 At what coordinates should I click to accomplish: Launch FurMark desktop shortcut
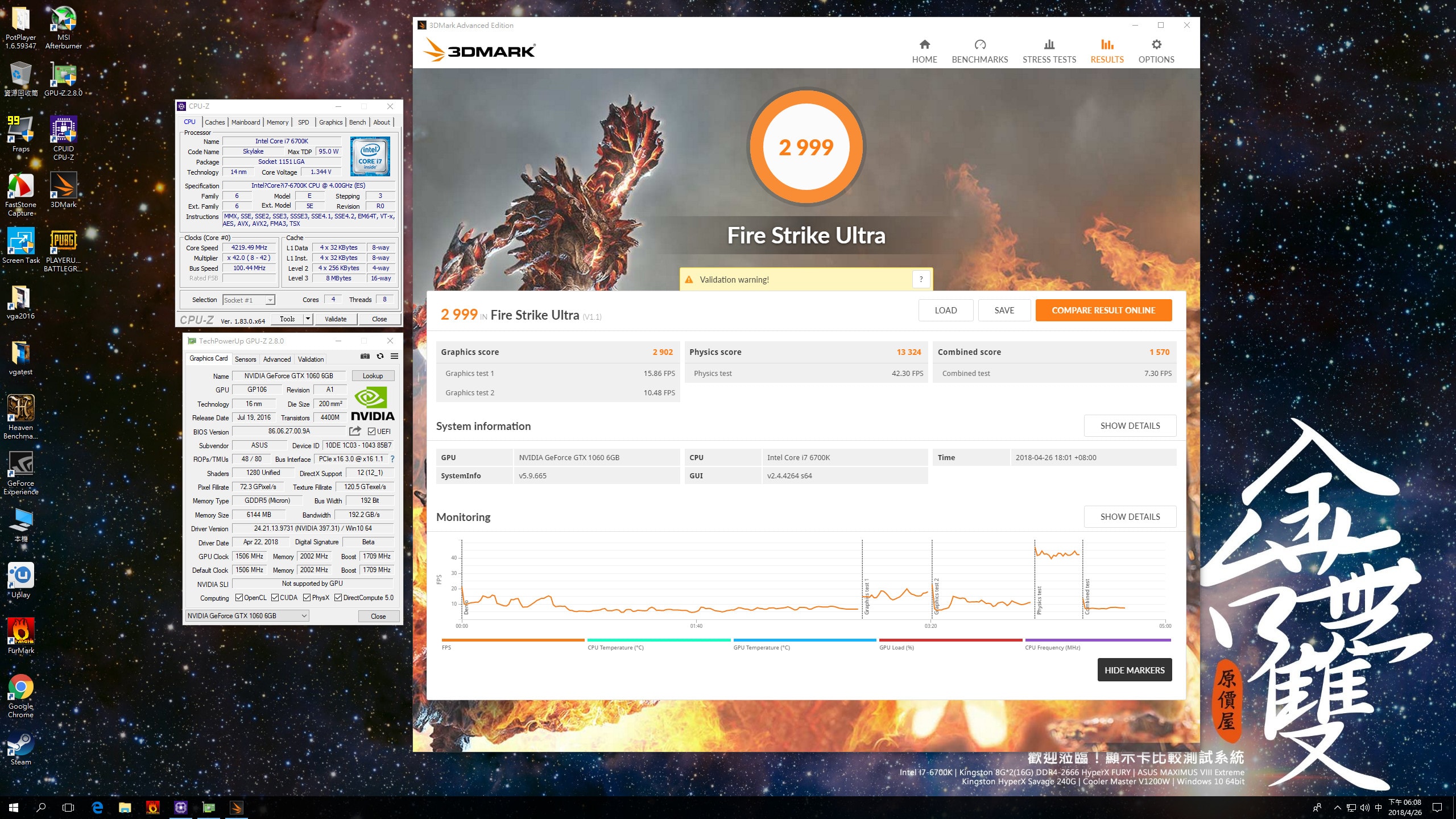coord(21,636)
